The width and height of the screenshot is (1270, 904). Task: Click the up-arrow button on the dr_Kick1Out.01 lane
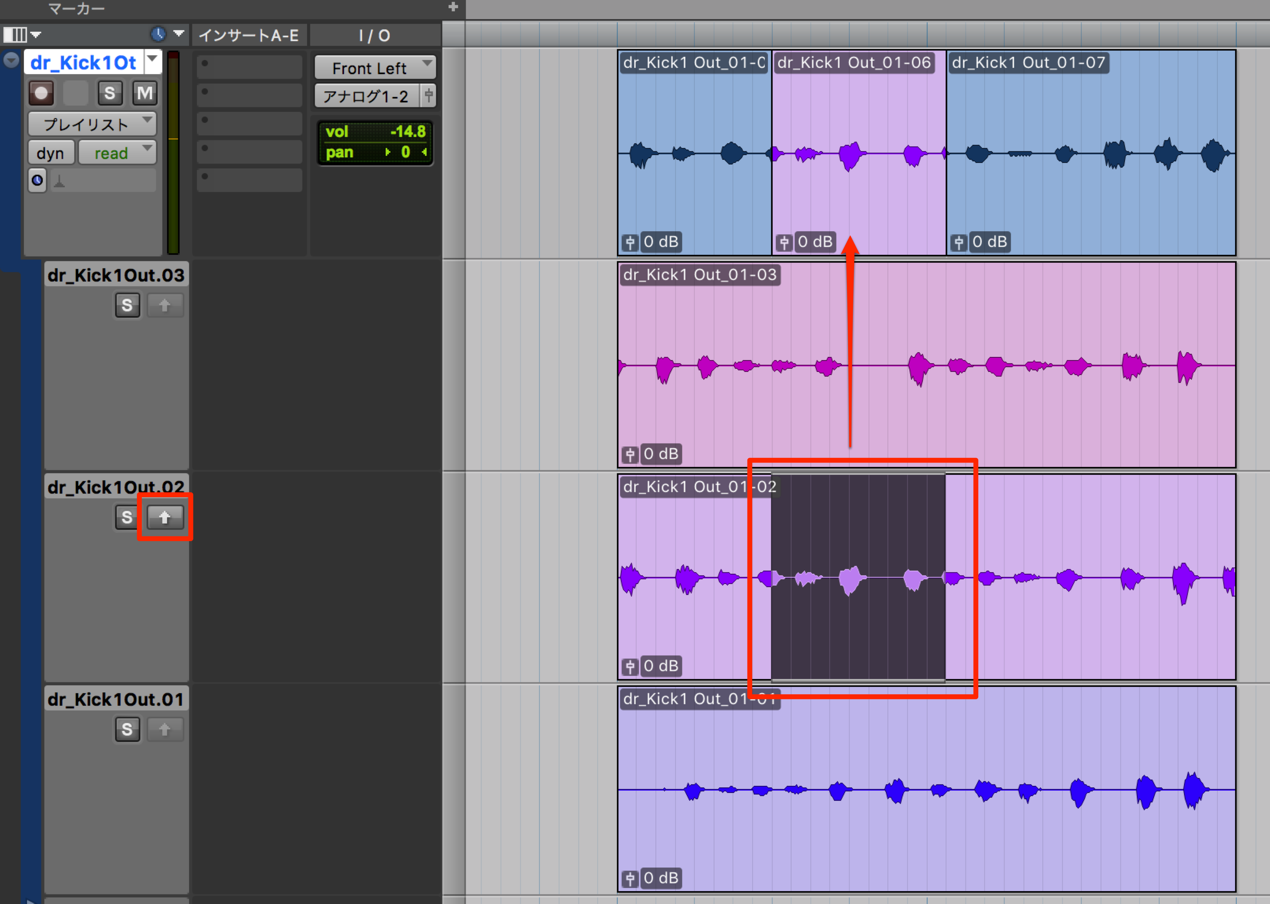click(x=165, y=729)
